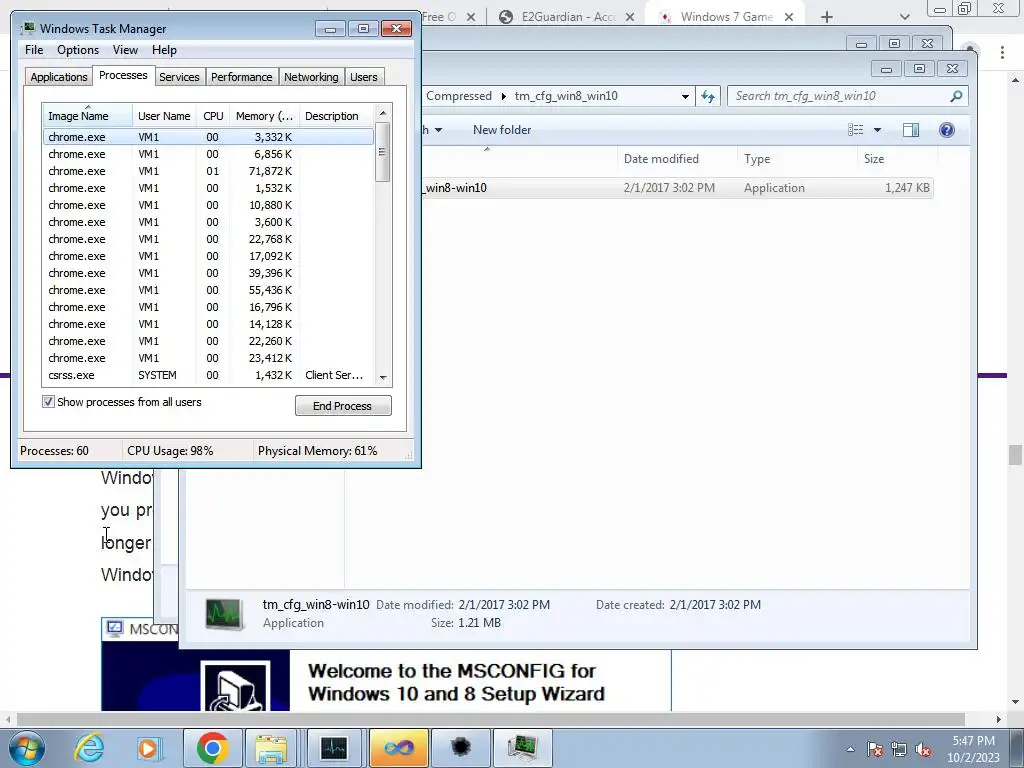The width and height of the screenshot is (1024, 768).
Task: Switch to the Applications tab
Action: 59,77
